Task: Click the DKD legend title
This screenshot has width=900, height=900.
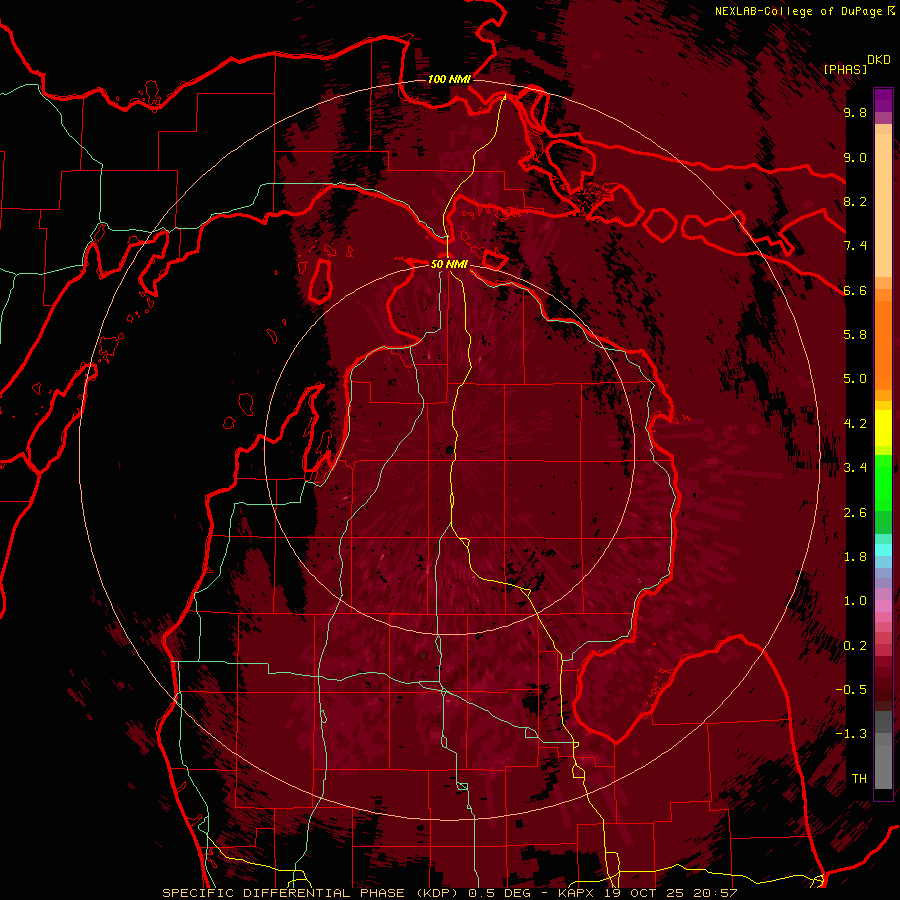Action: 878,60
